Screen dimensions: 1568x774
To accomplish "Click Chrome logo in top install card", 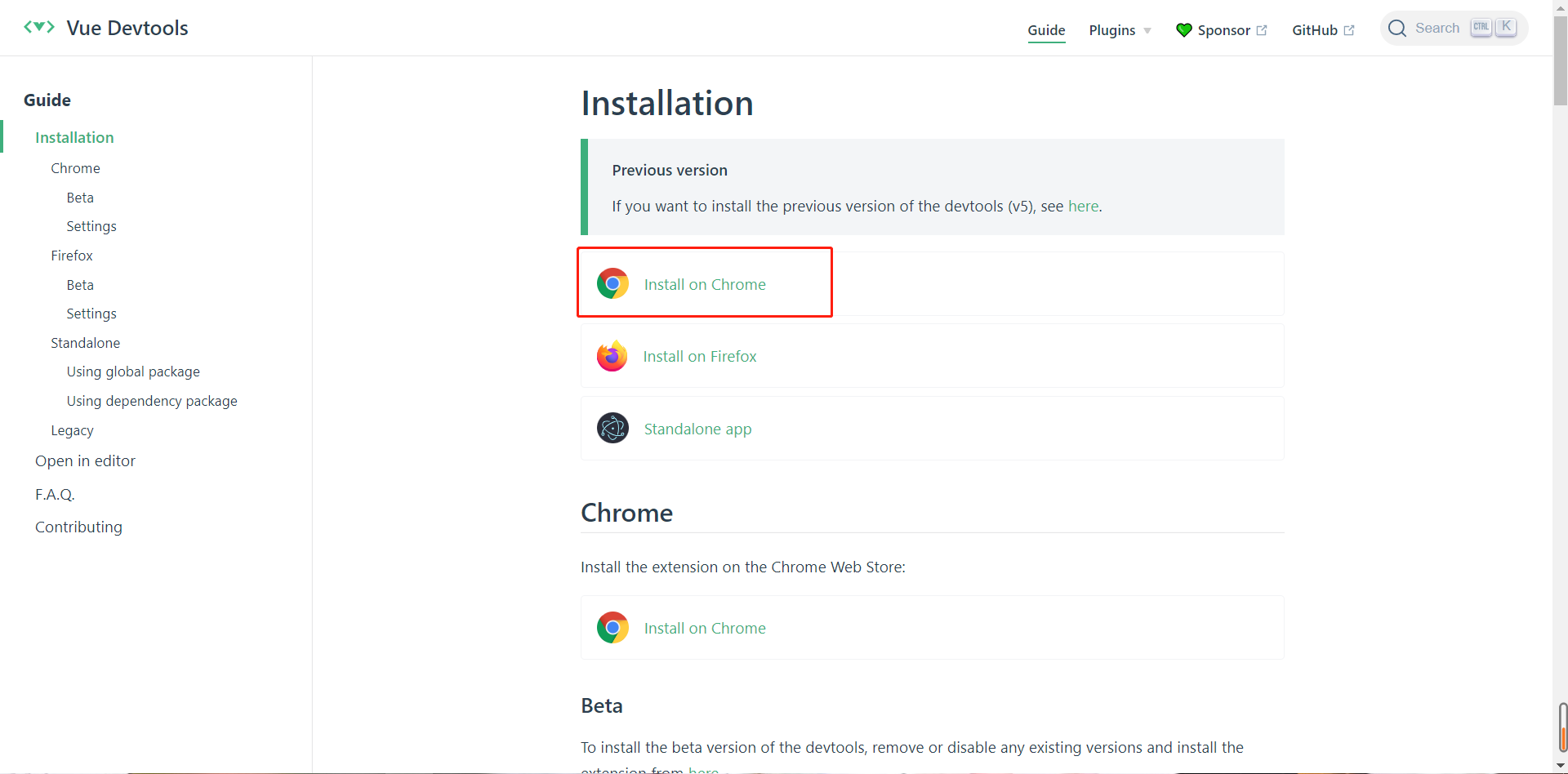I will click(x=612, y=283).
